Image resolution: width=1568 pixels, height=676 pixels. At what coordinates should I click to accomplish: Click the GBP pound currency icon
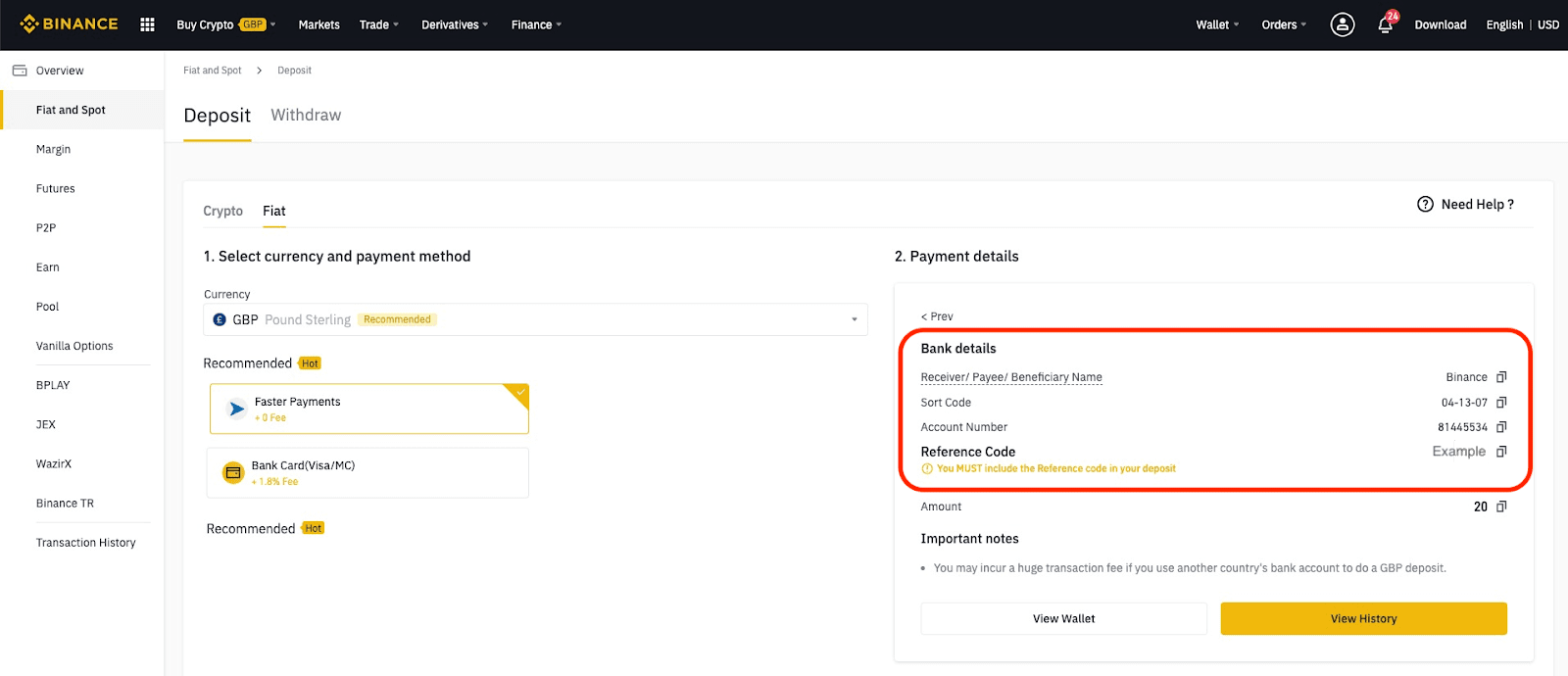pyautogui.click(x=220, y=319)
